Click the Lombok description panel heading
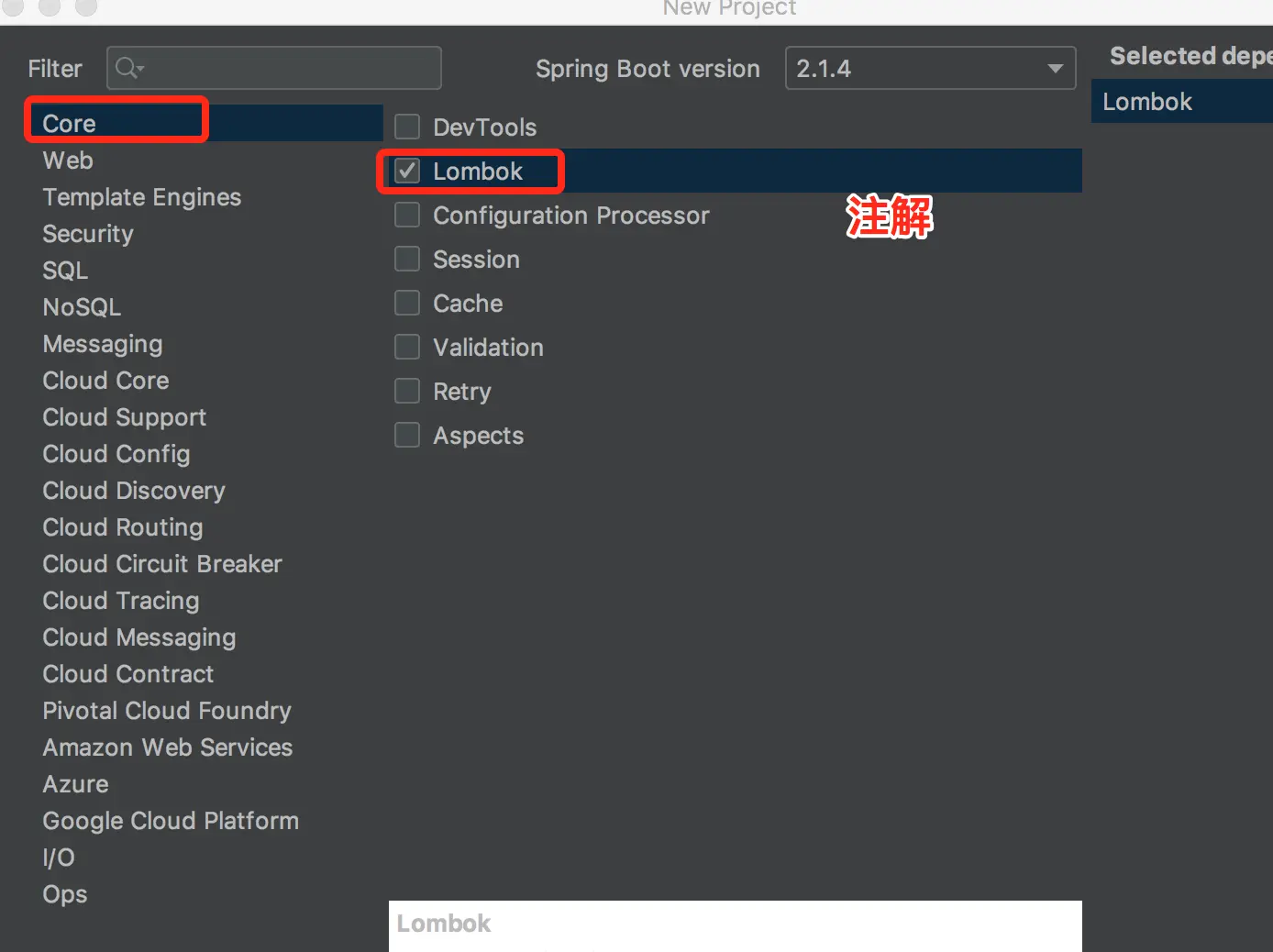Viewport: 1273px width, 952px height. click(x=444, y=924)
